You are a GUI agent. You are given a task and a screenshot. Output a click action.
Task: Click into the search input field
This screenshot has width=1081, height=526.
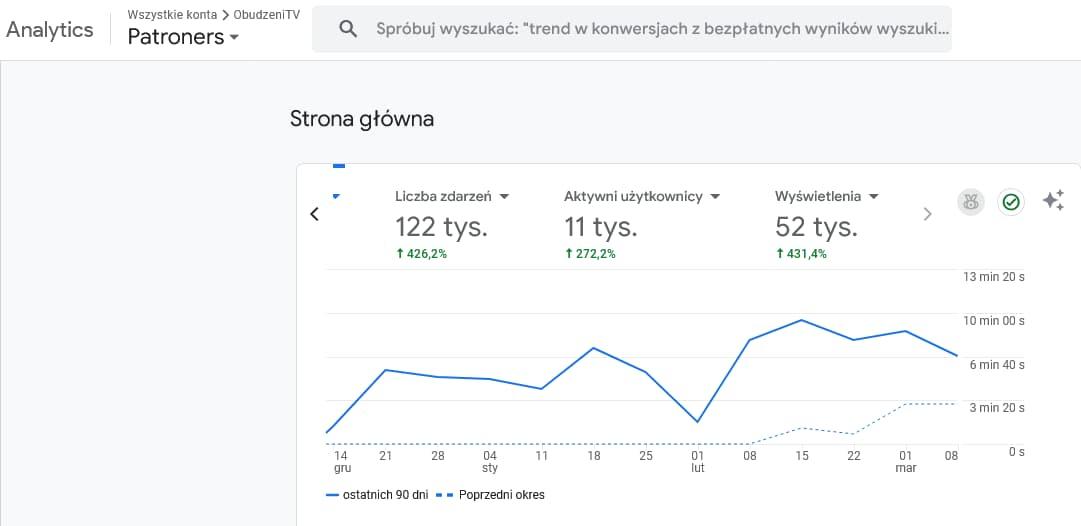(660, 29)
